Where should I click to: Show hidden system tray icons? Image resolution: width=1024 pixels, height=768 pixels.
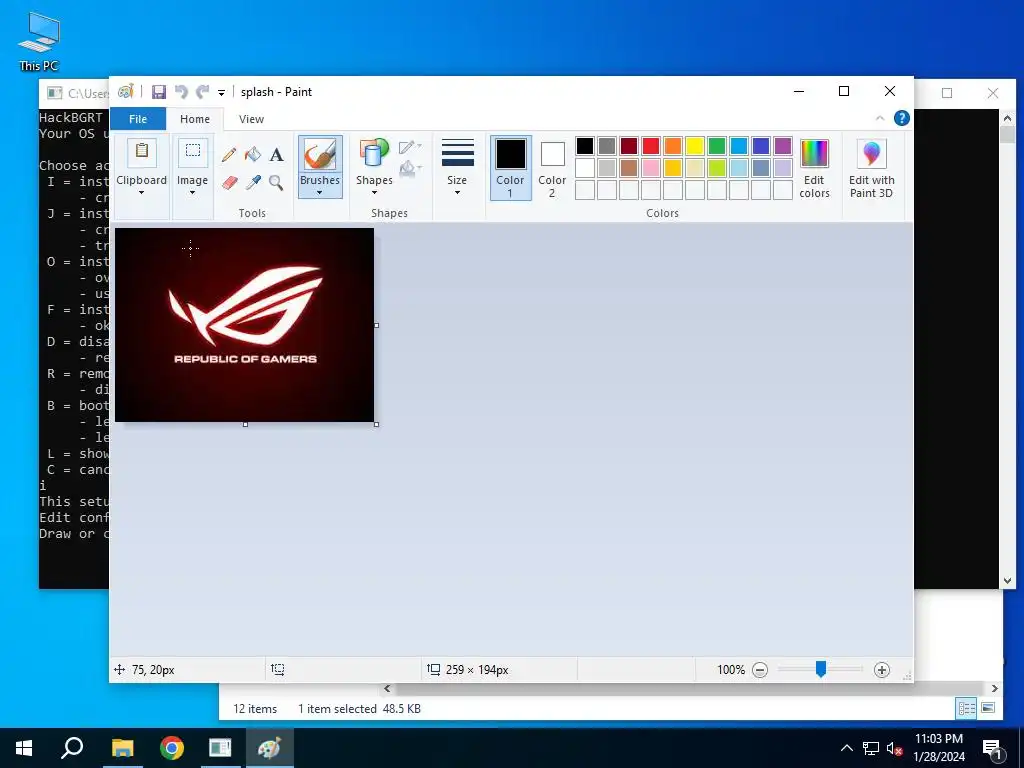pos(846,748)
